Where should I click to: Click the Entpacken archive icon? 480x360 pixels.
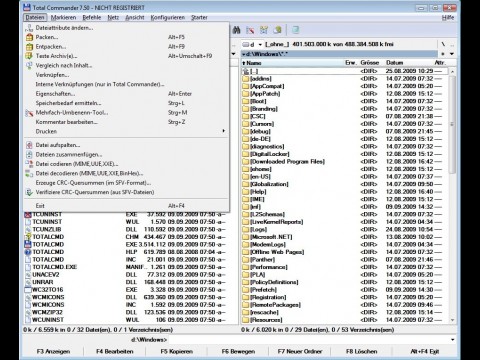(29, 47)
